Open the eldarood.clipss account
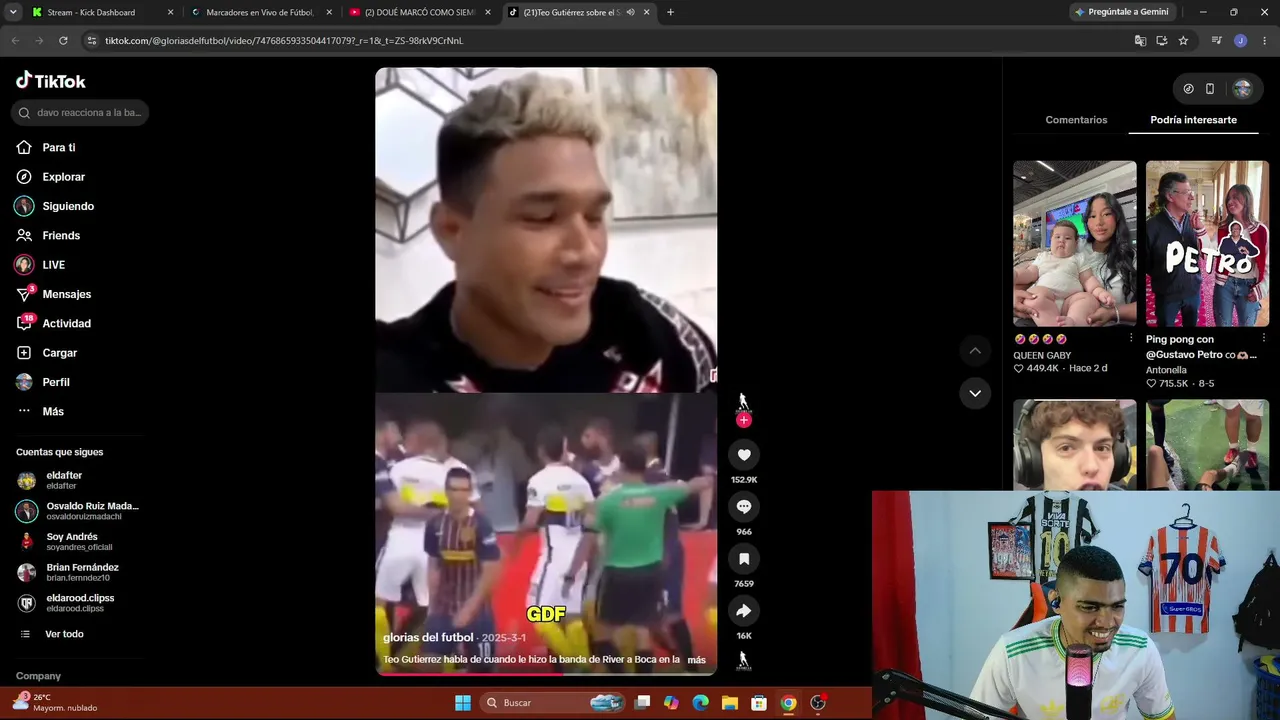Screen dimensions: 1280x720 click(78, 603)
